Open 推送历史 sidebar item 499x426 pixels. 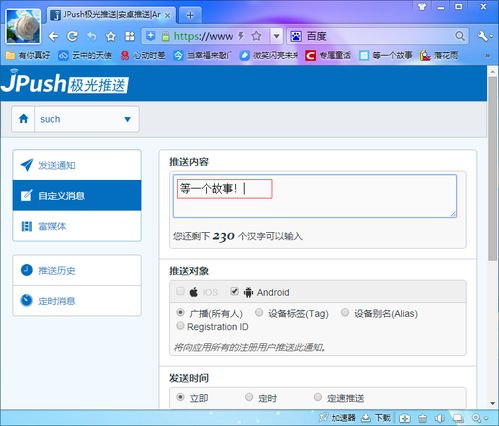pos(77,270)
